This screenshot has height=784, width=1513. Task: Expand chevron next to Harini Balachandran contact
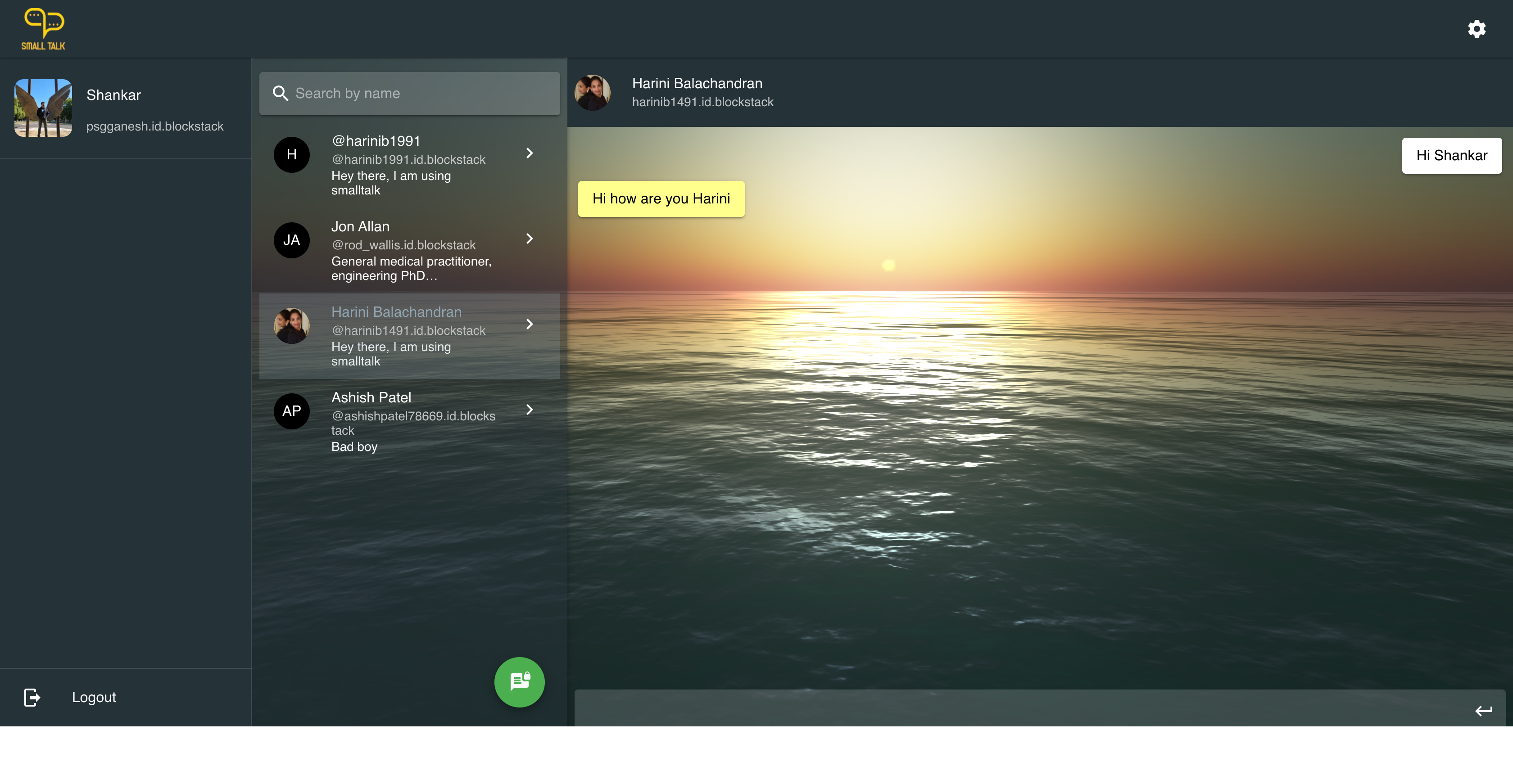529,324
